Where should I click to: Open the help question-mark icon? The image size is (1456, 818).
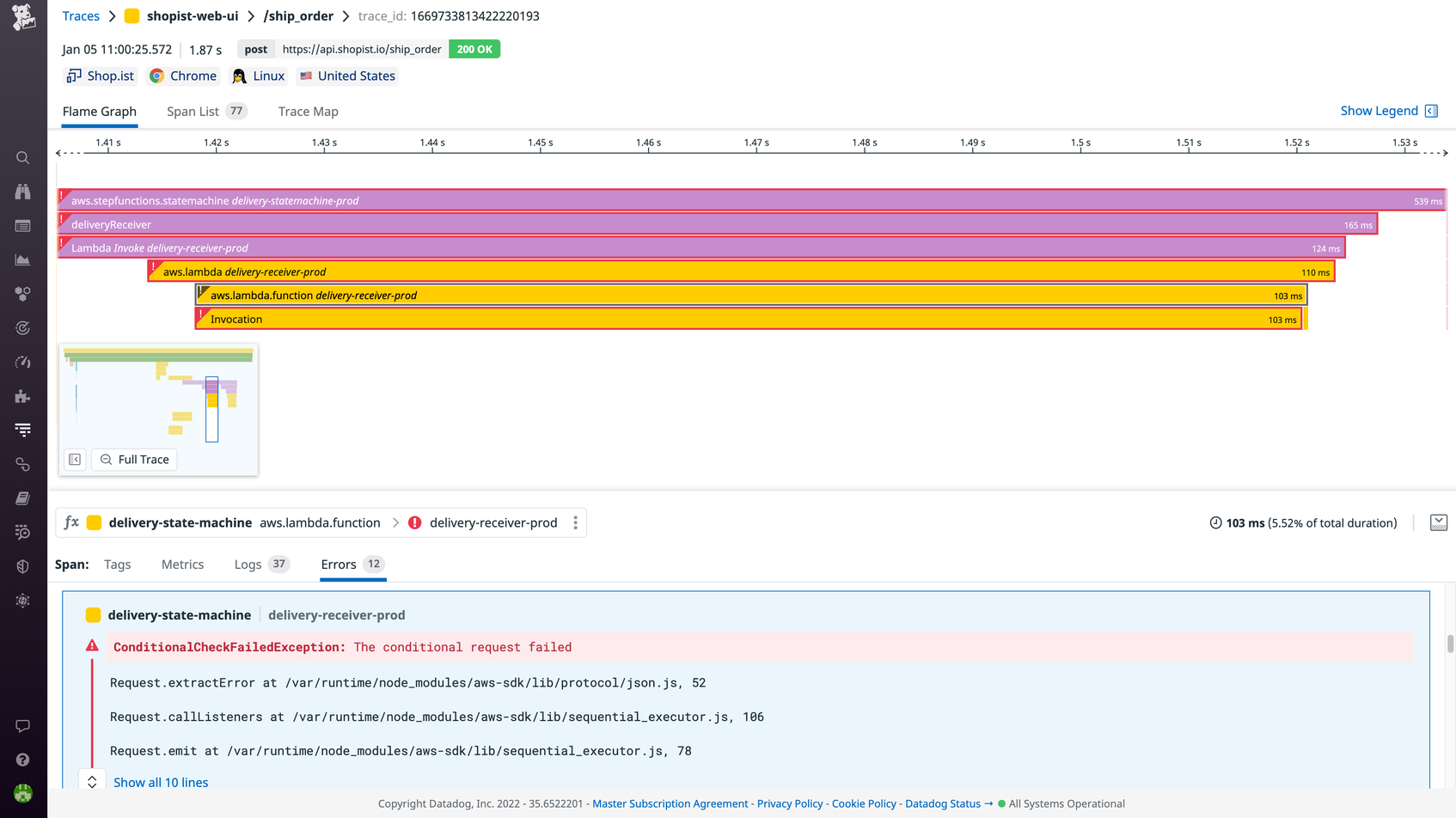pyautogui.click(x=22, y=759)
